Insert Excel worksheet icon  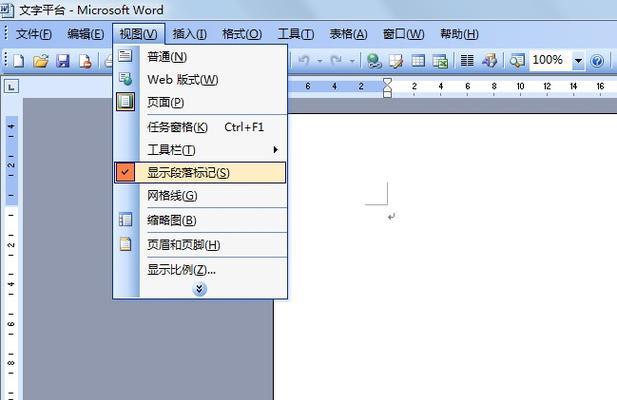pyautogui.click(x=440, y=61)
